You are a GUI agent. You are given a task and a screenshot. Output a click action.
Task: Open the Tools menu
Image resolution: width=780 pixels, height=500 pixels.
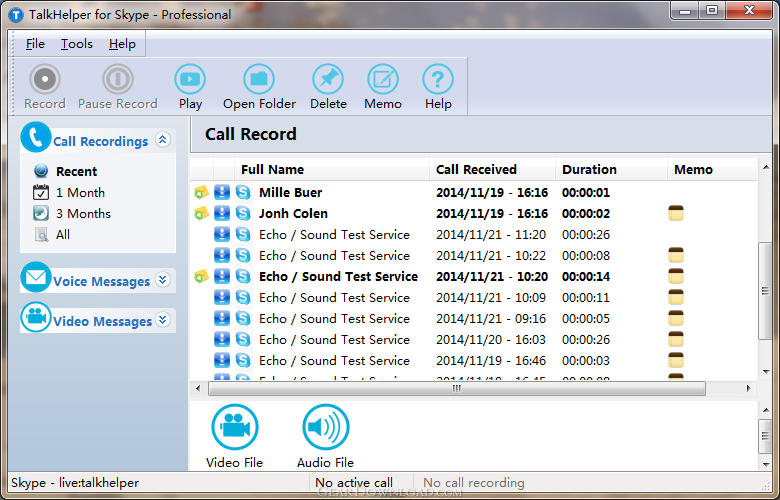[77, 44]
